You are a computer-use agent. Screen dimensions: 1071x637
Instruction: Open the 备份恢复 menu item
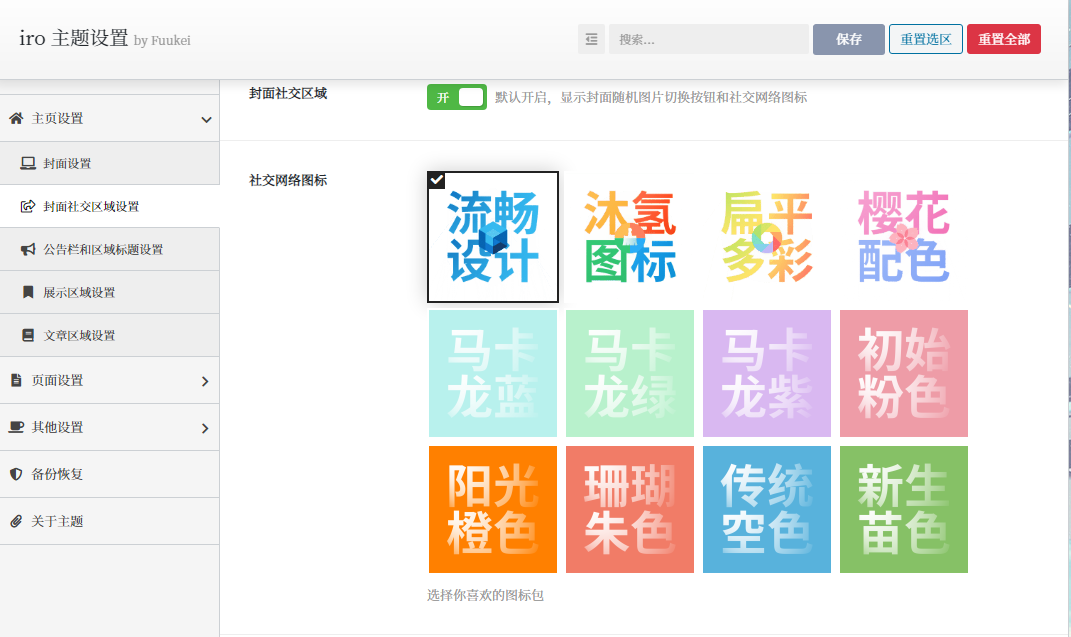(x=109, y=474)
